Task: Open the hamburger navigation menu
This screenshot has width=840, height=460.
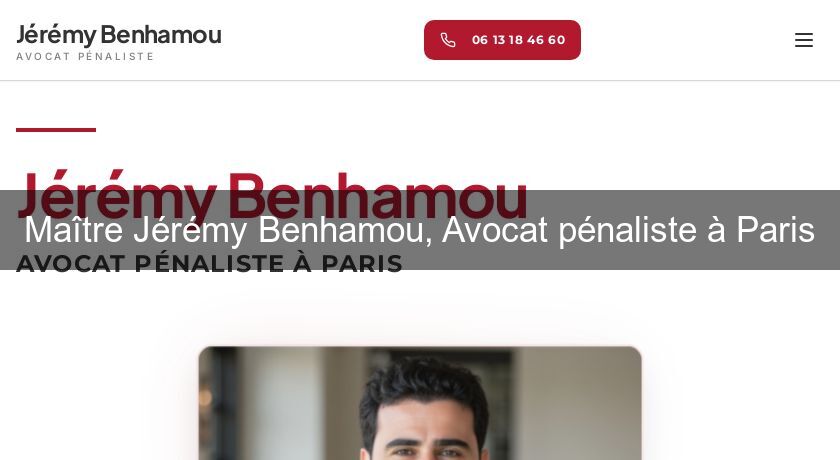Action: point(804,40)
